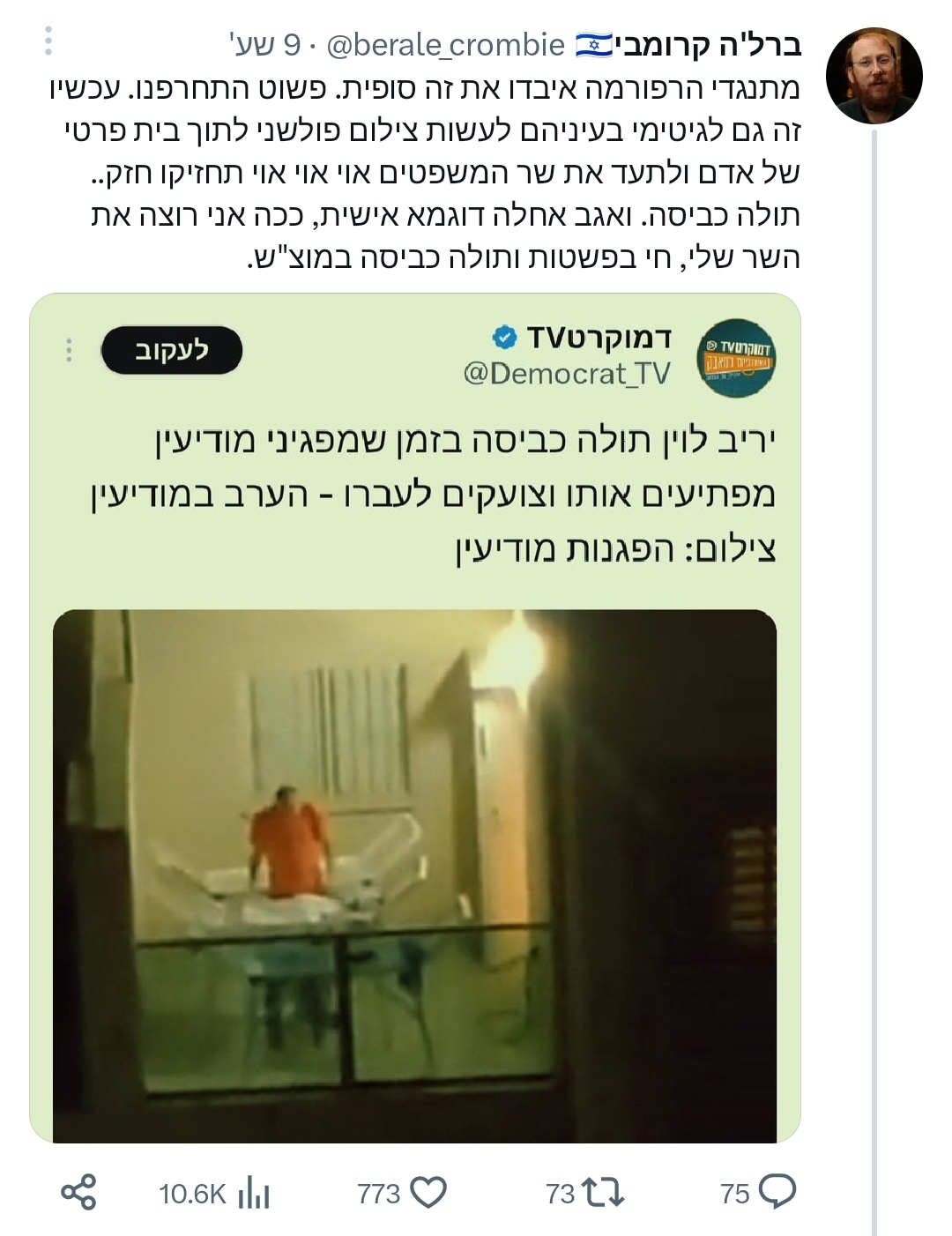Open ברל'ה קרומבי profile picture

[874, 76]
